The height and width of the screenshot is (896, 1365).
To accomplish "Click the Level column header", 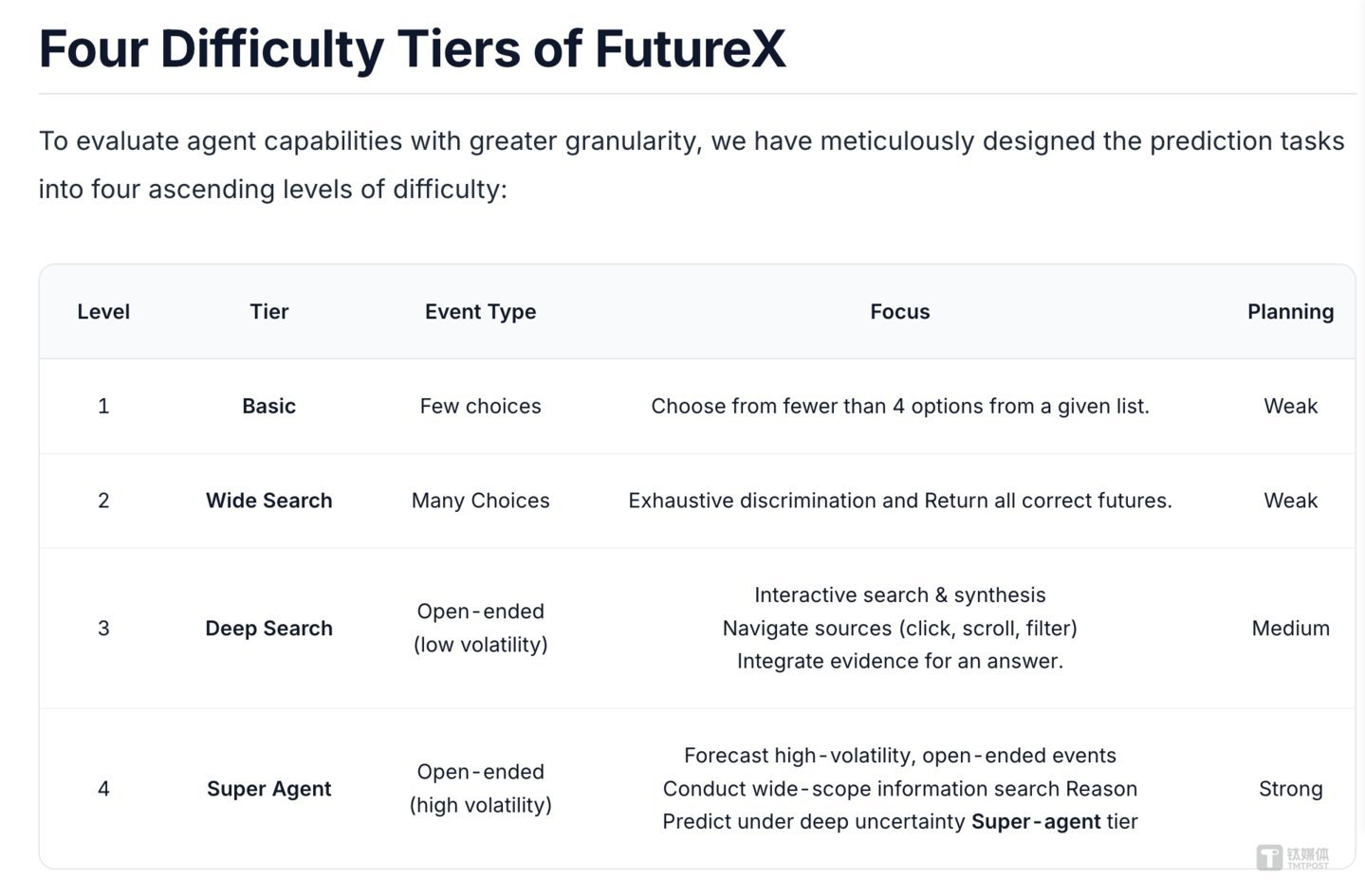I will pos(103,312).
